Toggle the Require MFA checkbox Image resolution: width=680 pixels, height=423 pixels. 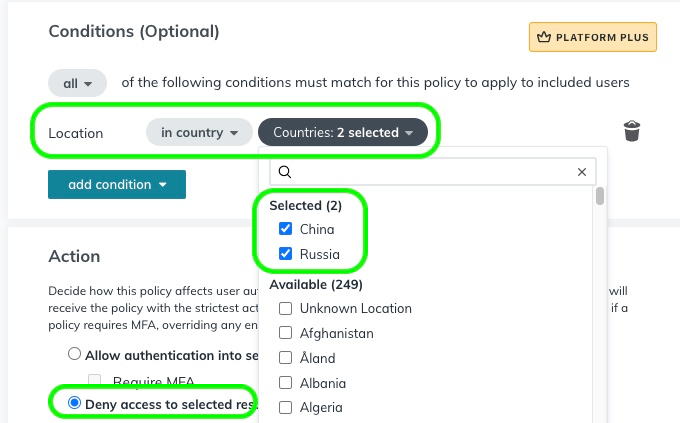click(95, 381)
